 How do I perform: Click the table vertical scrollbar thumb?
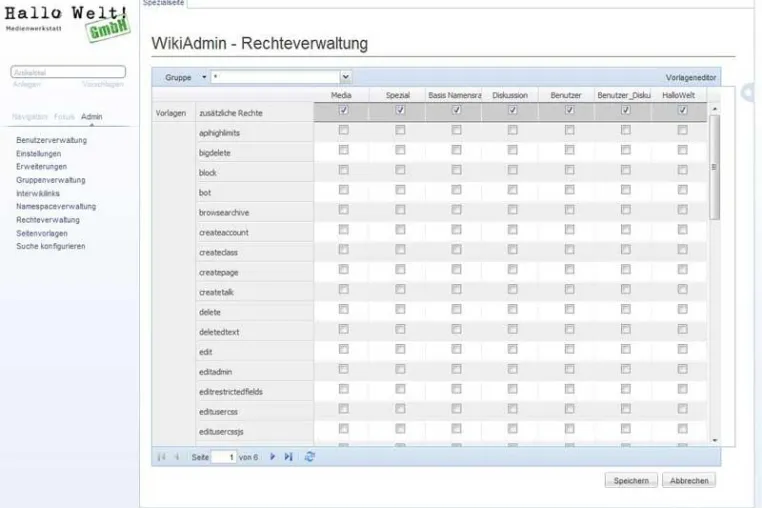point(714,167)
